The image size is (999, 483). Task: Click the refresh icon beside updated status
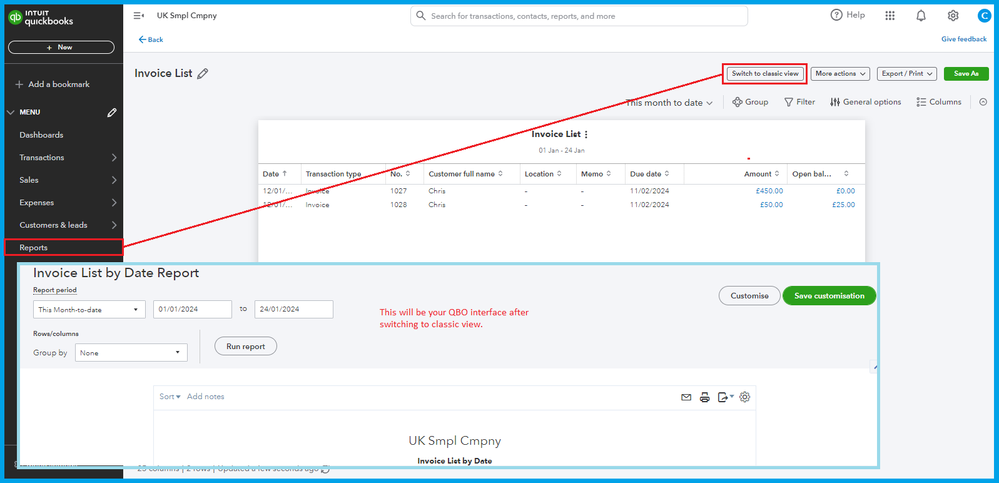click(x=326, y=469)
